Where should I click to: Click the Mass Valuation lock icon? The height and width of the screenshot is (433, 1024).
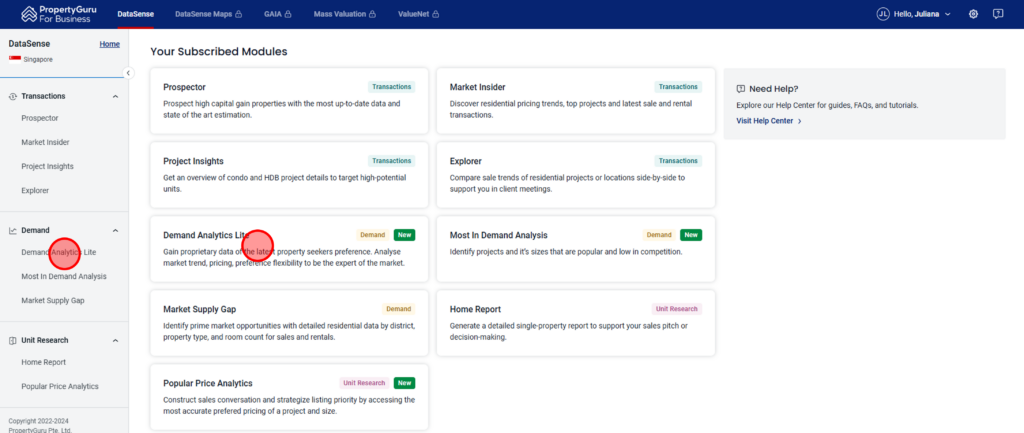[x=372, y=14]
